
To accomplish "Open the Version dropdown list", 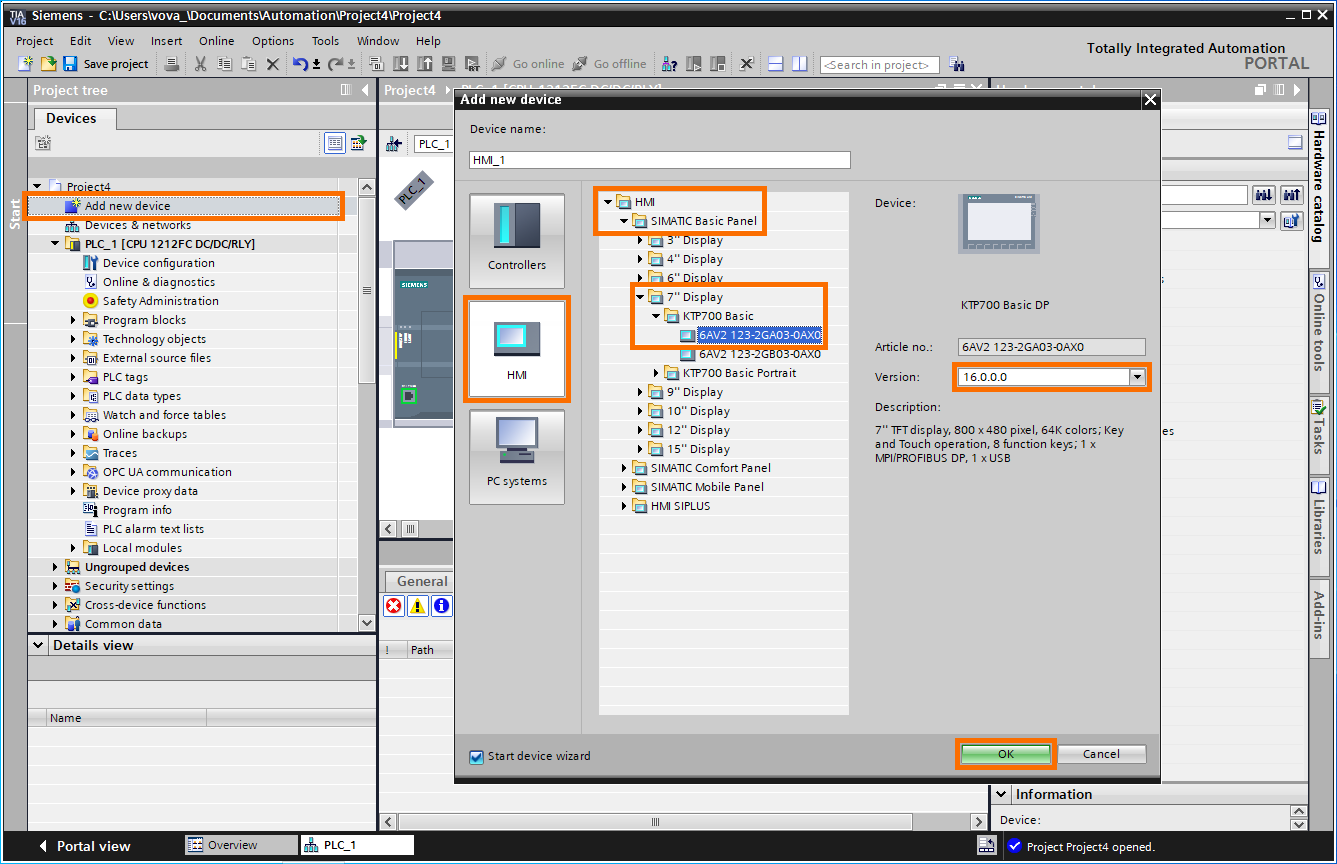I will (1137, 377).
